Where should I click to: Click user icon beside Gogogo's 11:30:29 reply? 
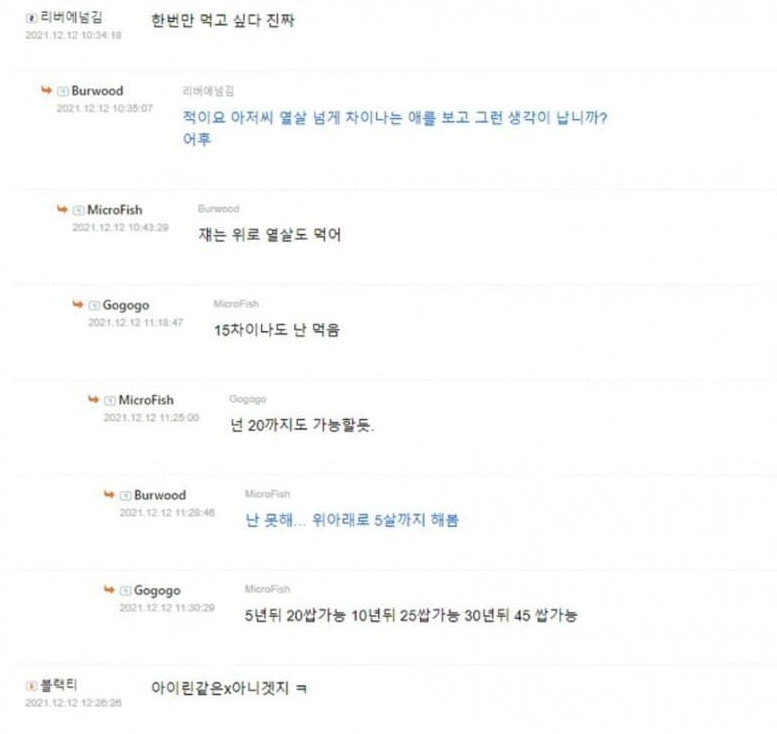point(126,591)
